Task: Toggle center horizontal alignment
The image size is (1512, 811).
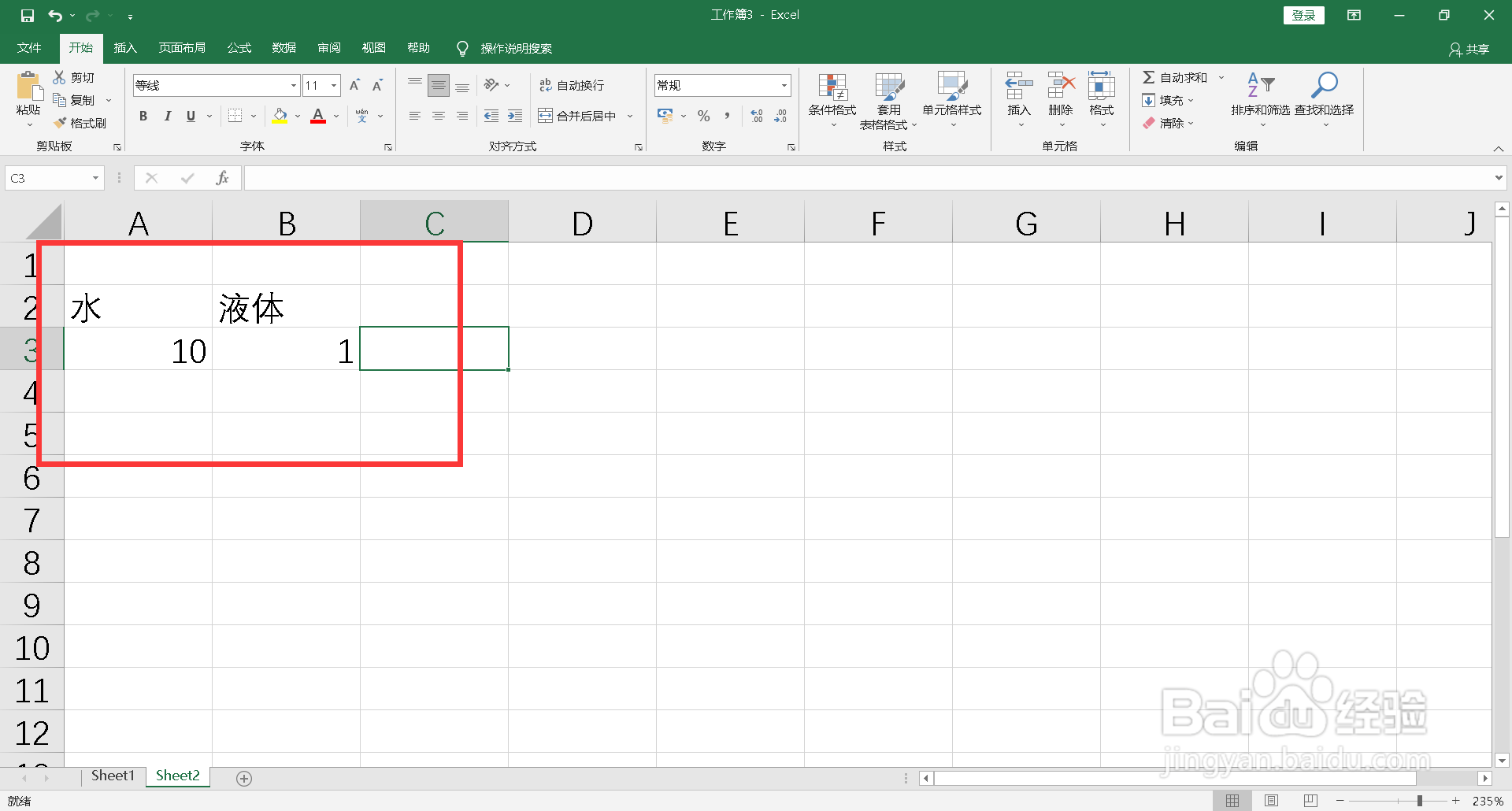Action: click(x=439, y=116)
